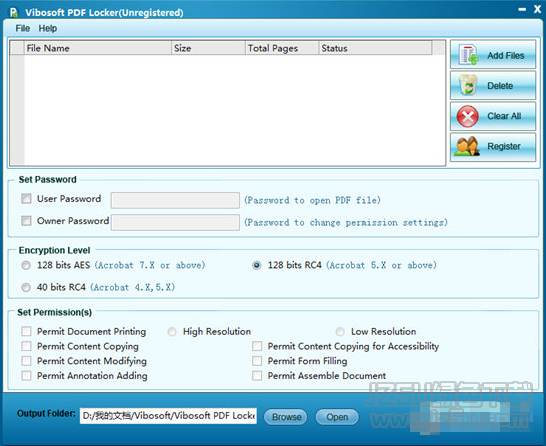
Task: Click the Delete recycle bin icon
Action: [468, 85]
